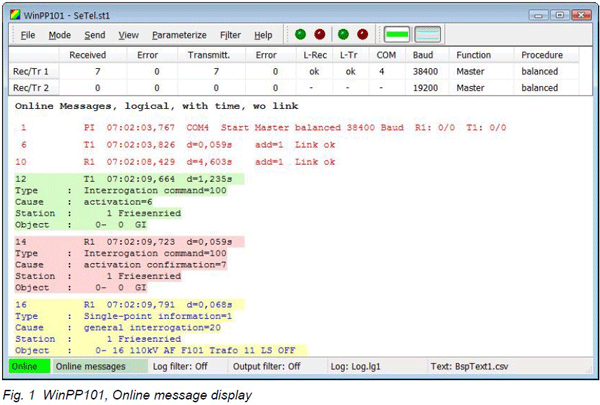Click message 14 R1 header at 07:02:09,723
The height and width of the screenshot is (405, 600).
coord(129,242)
